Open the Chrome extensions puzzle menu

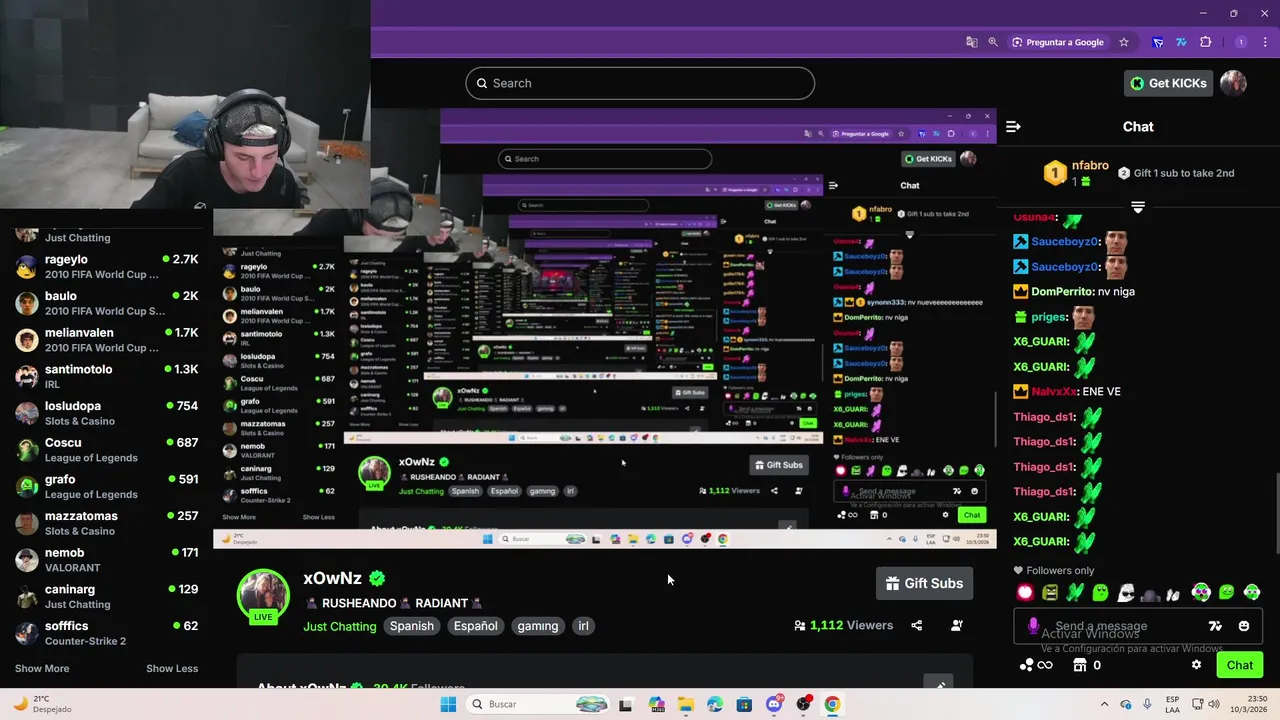(x=1205, y=42)
